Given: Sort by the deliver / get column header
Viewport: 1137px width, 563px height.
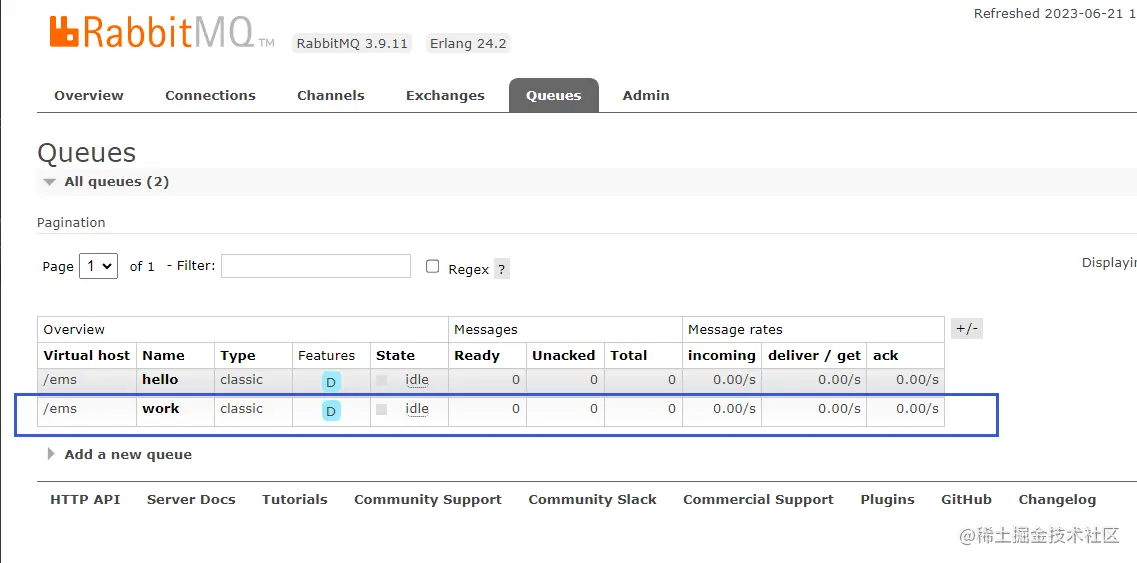Looking at the screenshot, I should tap(814, 356).
